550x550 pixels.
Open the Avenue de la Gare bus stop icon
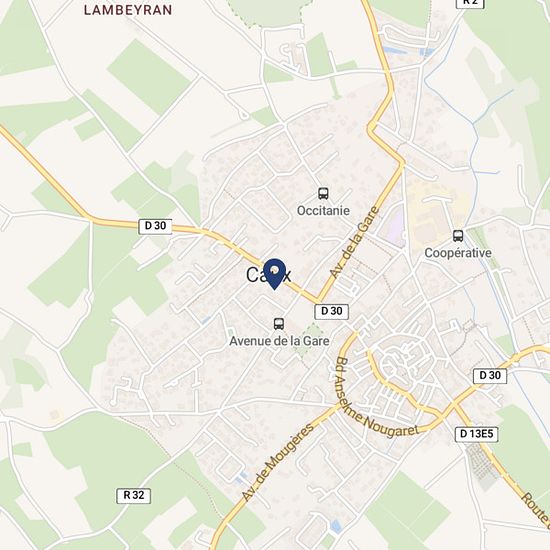click(x=279, y=323)
